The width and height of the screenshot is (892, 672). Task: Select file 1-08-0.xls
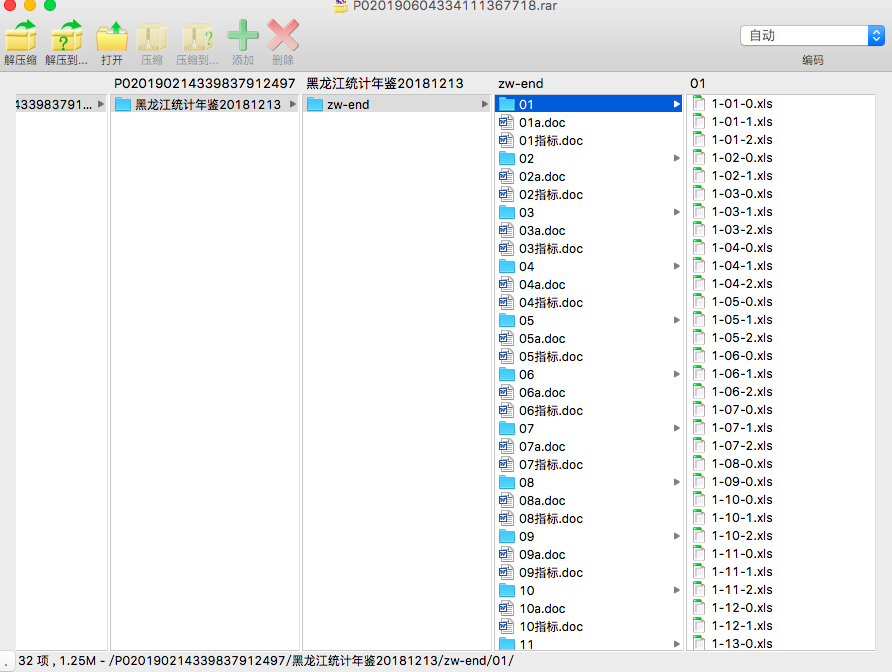click(x=780, y=464)
